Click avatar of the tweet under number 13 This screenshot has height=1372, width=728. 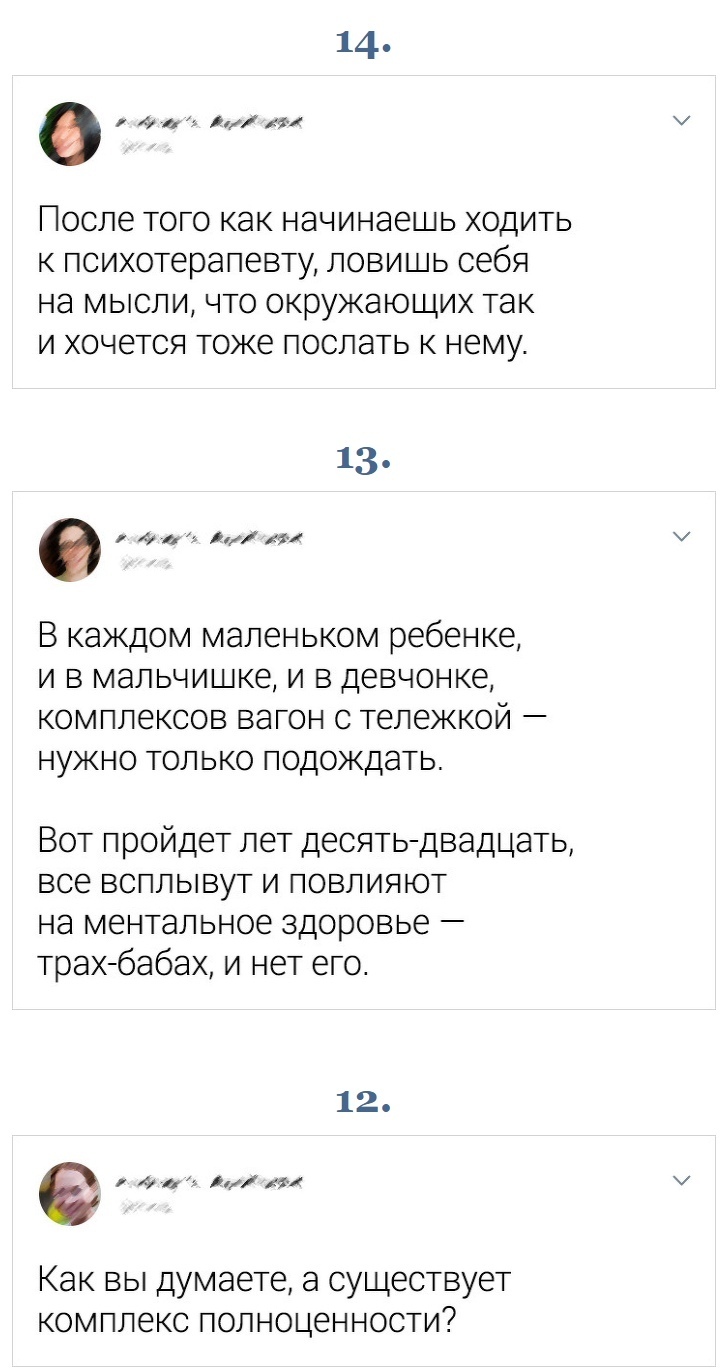coord(70,550)
